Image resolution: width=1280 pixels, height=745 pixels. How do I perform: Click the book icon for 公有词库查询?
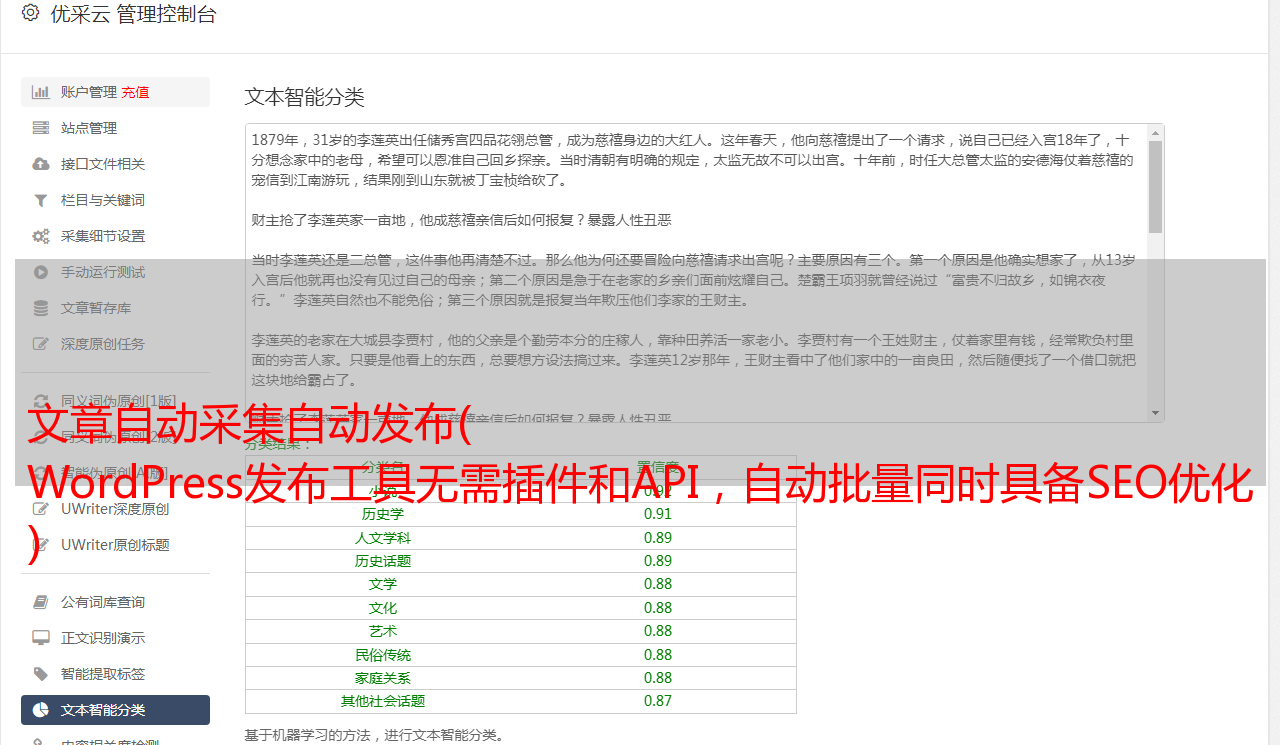pos(40,602)
